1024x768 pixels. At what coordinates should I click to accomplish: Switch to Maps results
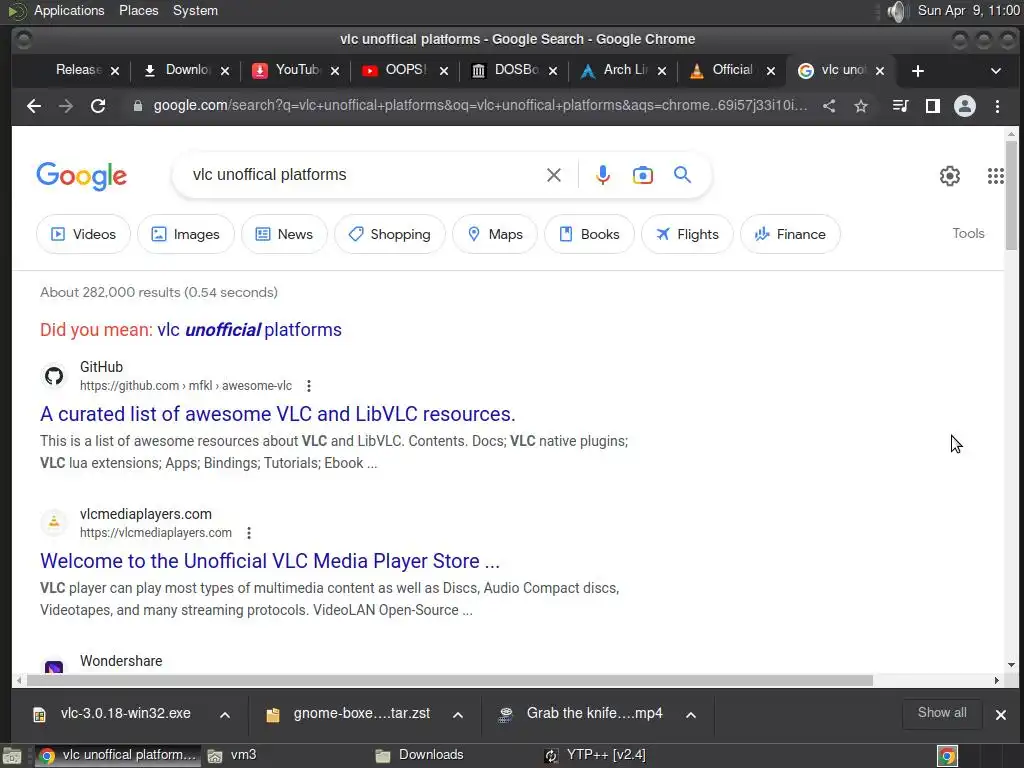click(495, 234)
